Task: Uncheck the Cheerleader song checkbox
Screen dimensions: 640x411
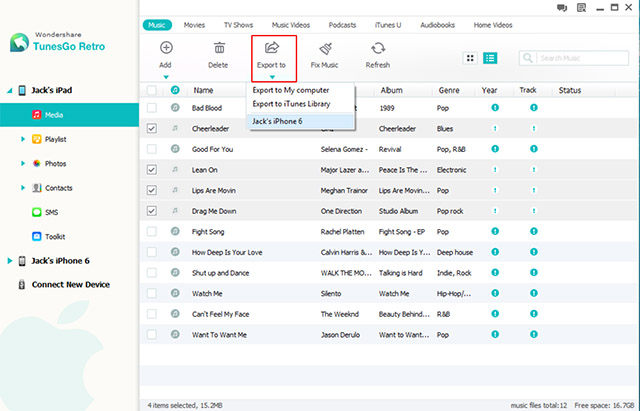Action: [x=152, y=128]
